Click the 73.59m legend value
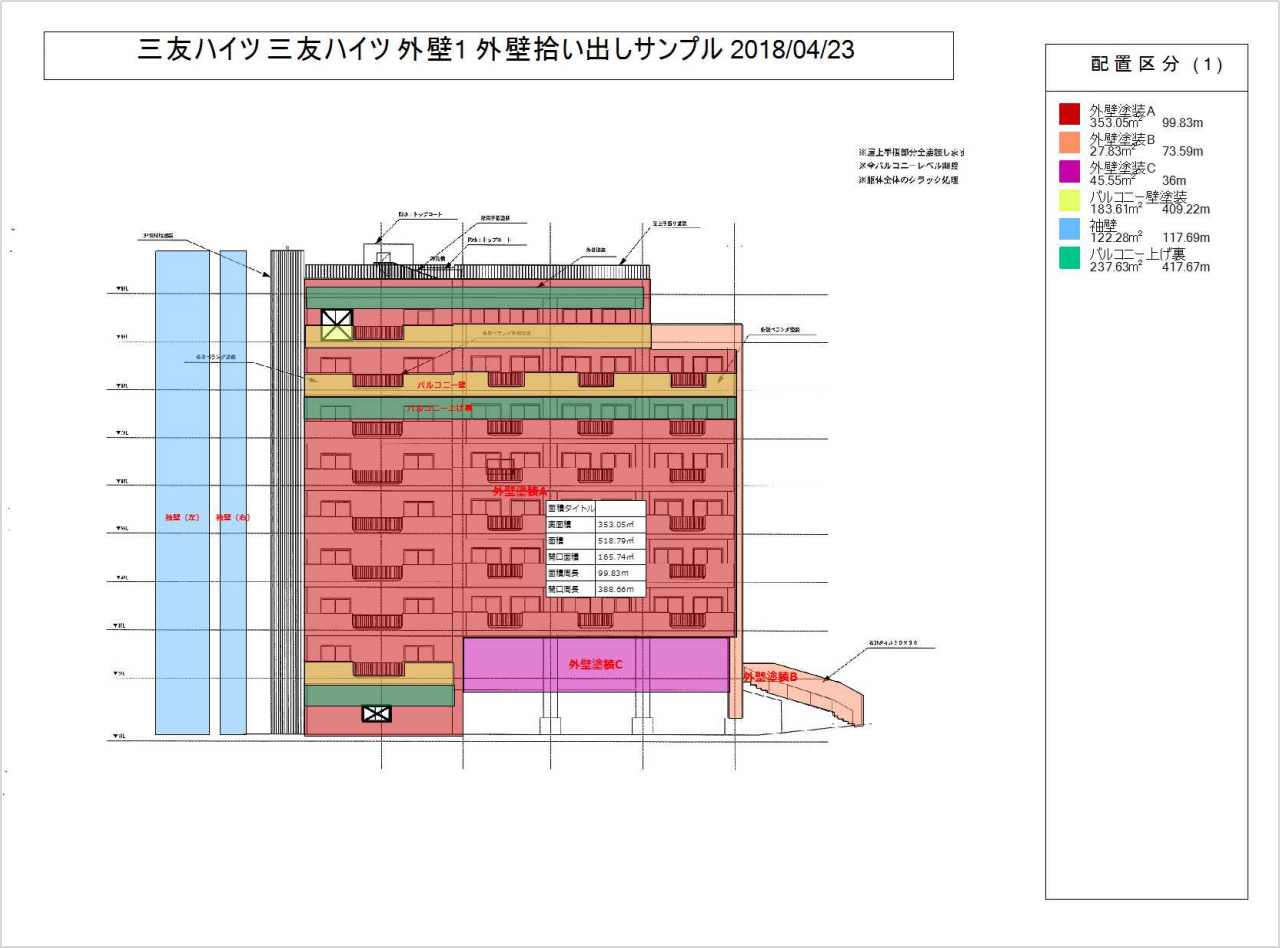This screenshot has width=1280, height=948. pos(1182,152)
